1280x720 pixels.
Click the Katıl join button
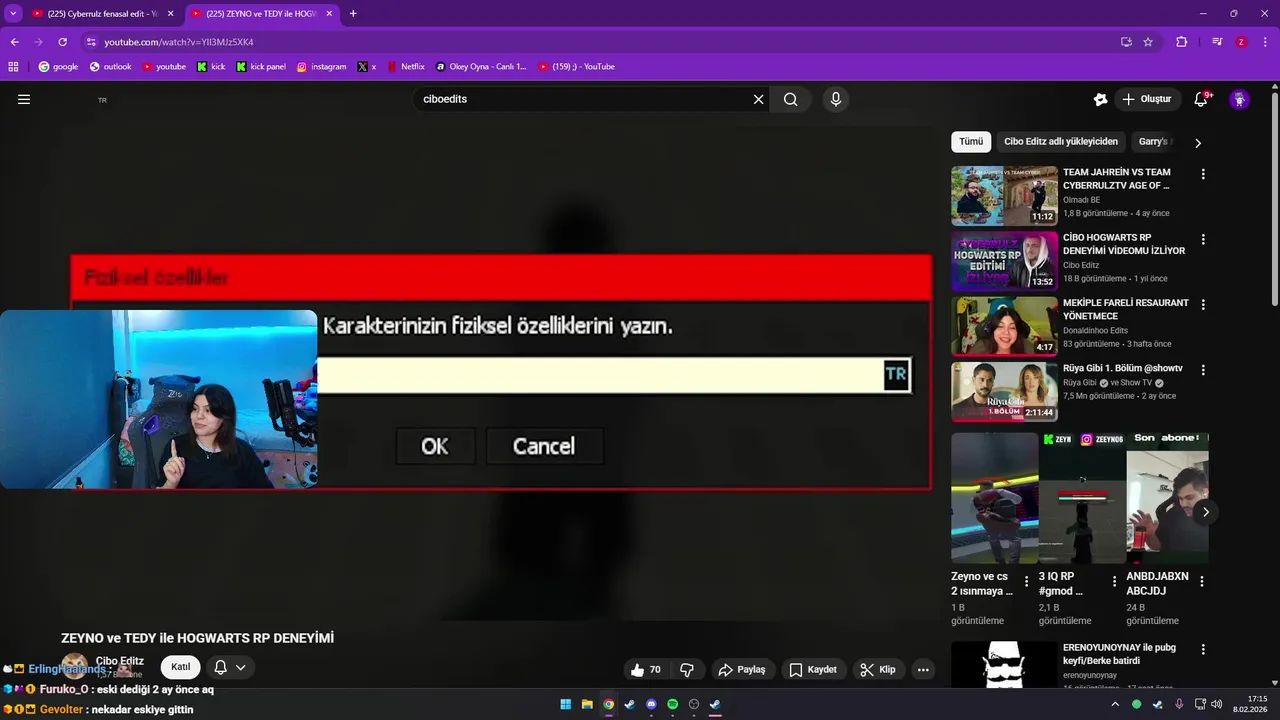(x=181, y=667)
